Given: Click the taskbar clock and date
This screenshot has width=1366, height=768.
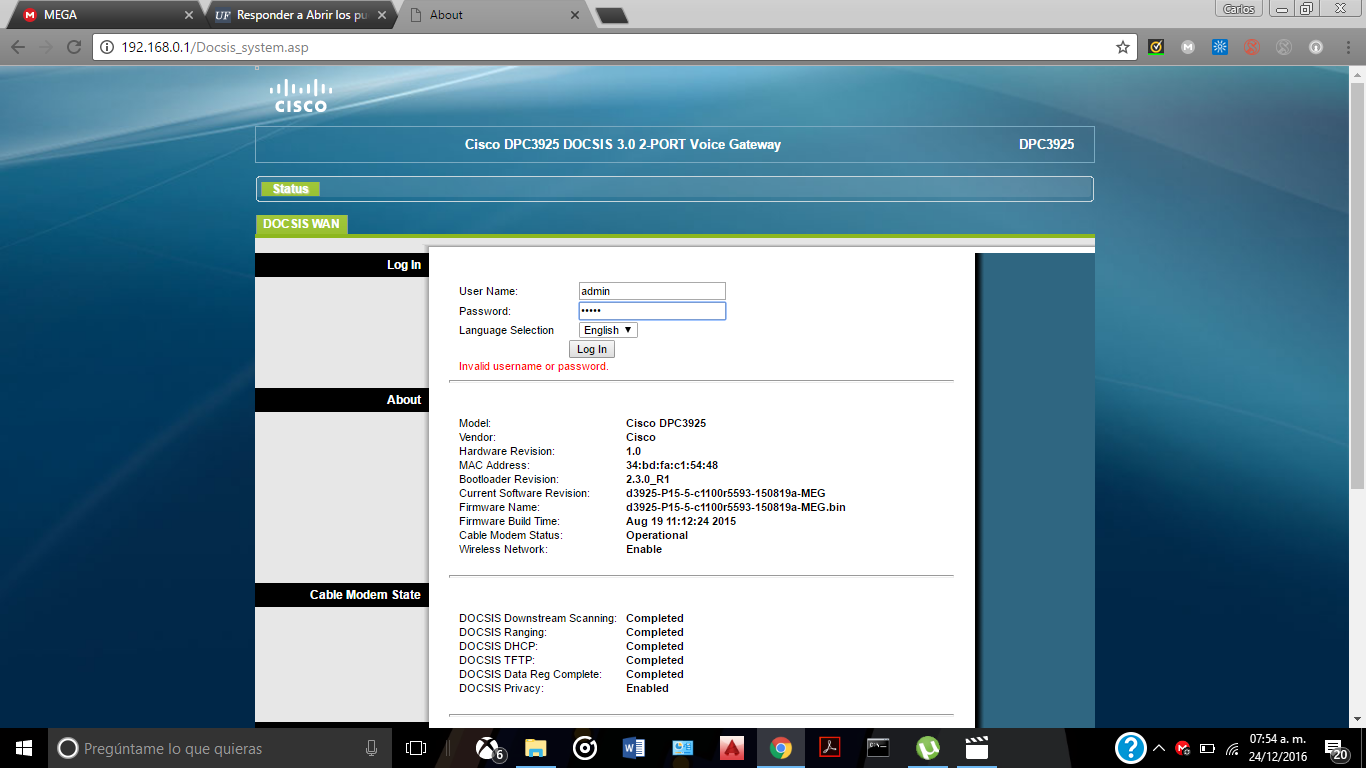Looking at the screenshot, I should [1277, 748].
